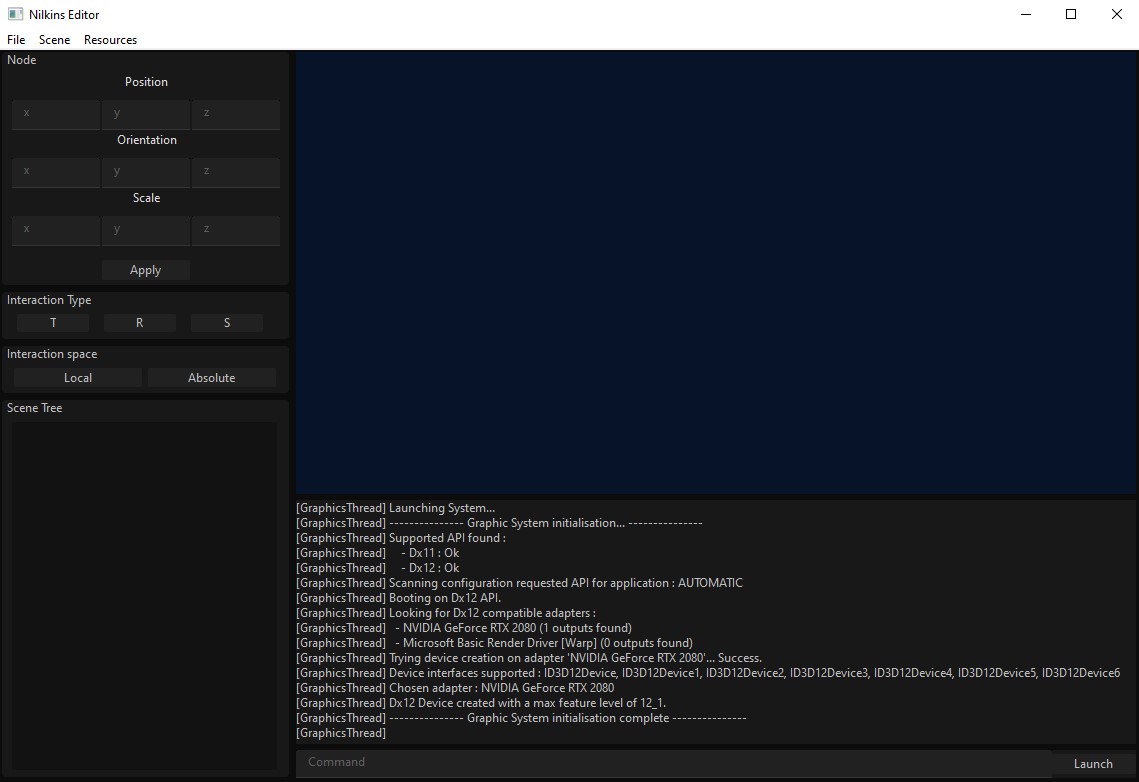The image size is (1139, 782).
Task: Select the T interaction type
Action: point(53,323)
